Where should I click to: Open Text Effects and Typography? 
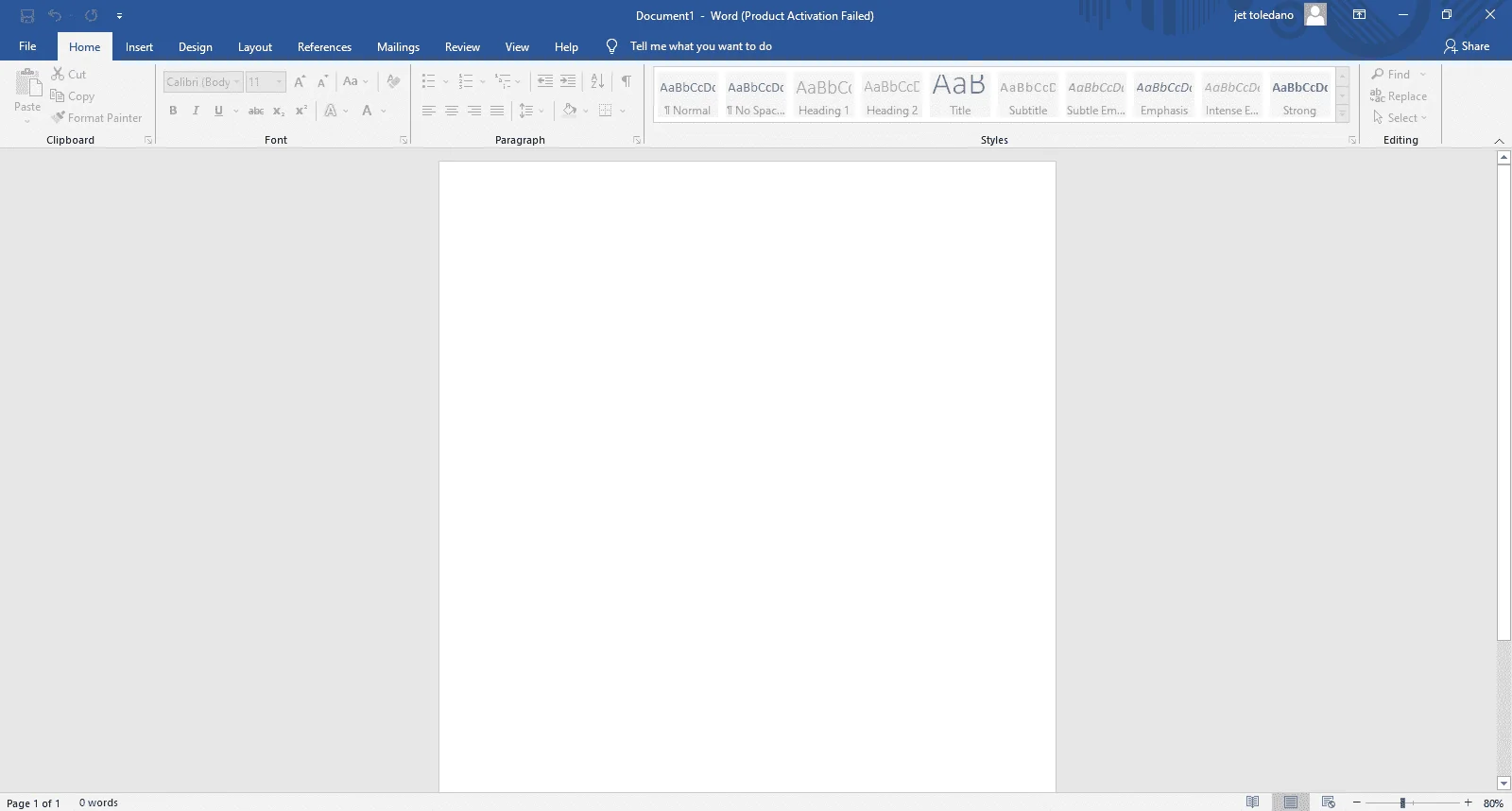tap(331, 111)
